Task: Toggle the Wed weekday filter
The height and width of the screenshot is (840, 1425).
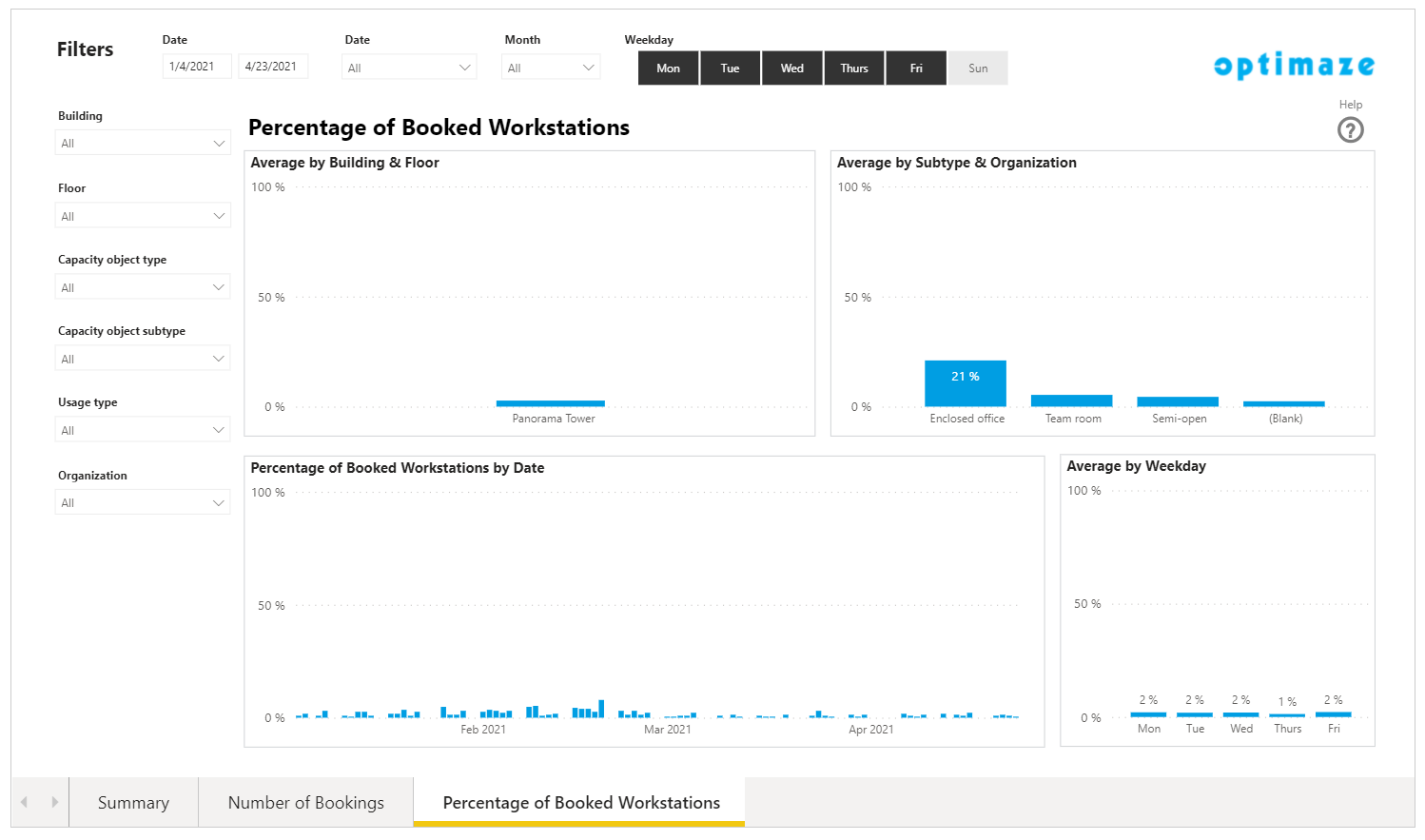Action: (791, 68)
